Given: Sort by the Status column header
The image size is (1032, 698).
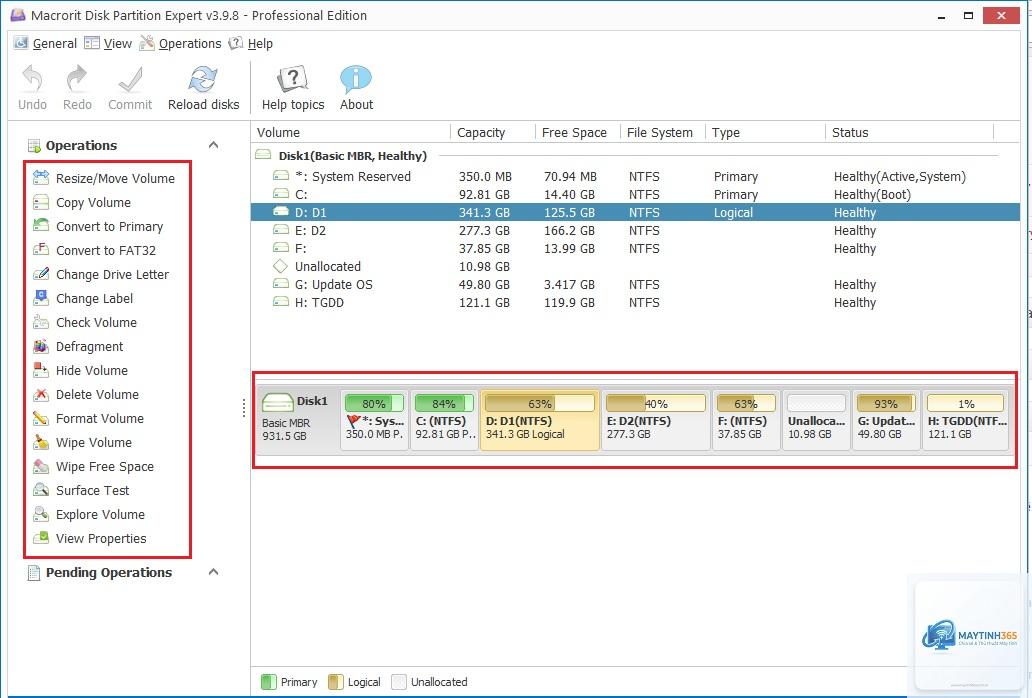Looking at the screenshot, I should click(910, 132).
